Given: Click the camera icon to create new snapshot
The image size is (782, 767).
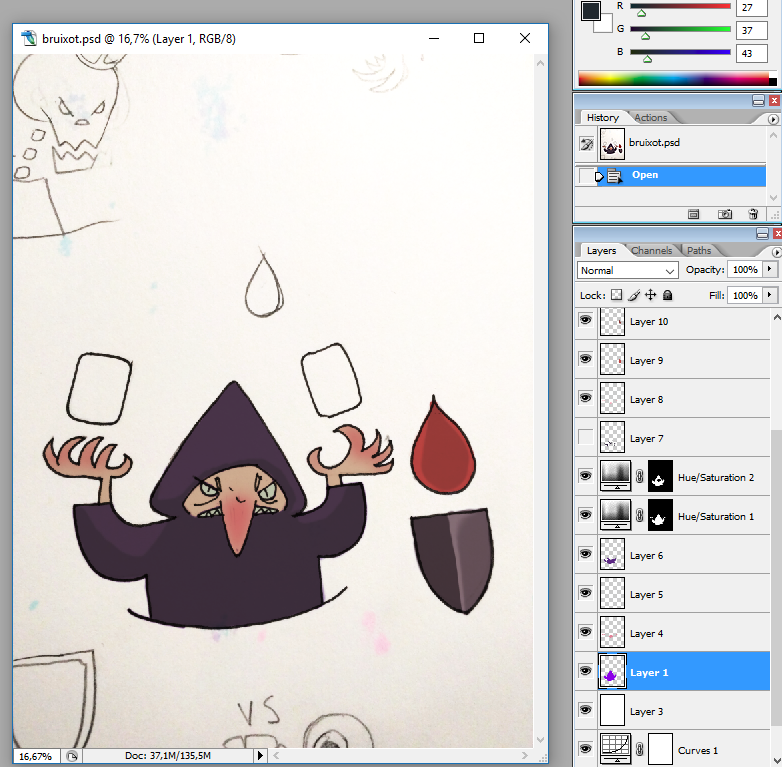Looking at the screenshot, I should 725,214.
